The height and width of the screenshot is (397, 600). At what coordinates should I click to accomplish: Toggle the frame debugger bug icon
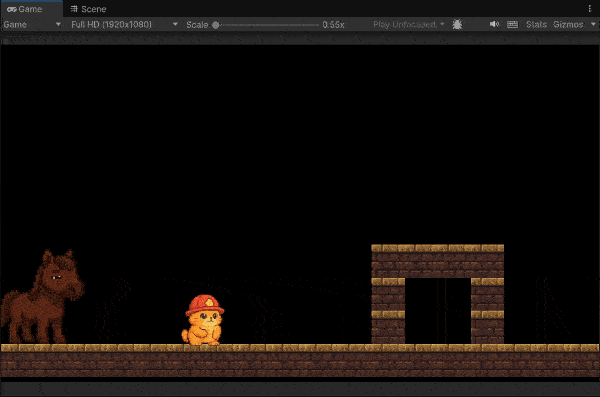tap(457, 25)
